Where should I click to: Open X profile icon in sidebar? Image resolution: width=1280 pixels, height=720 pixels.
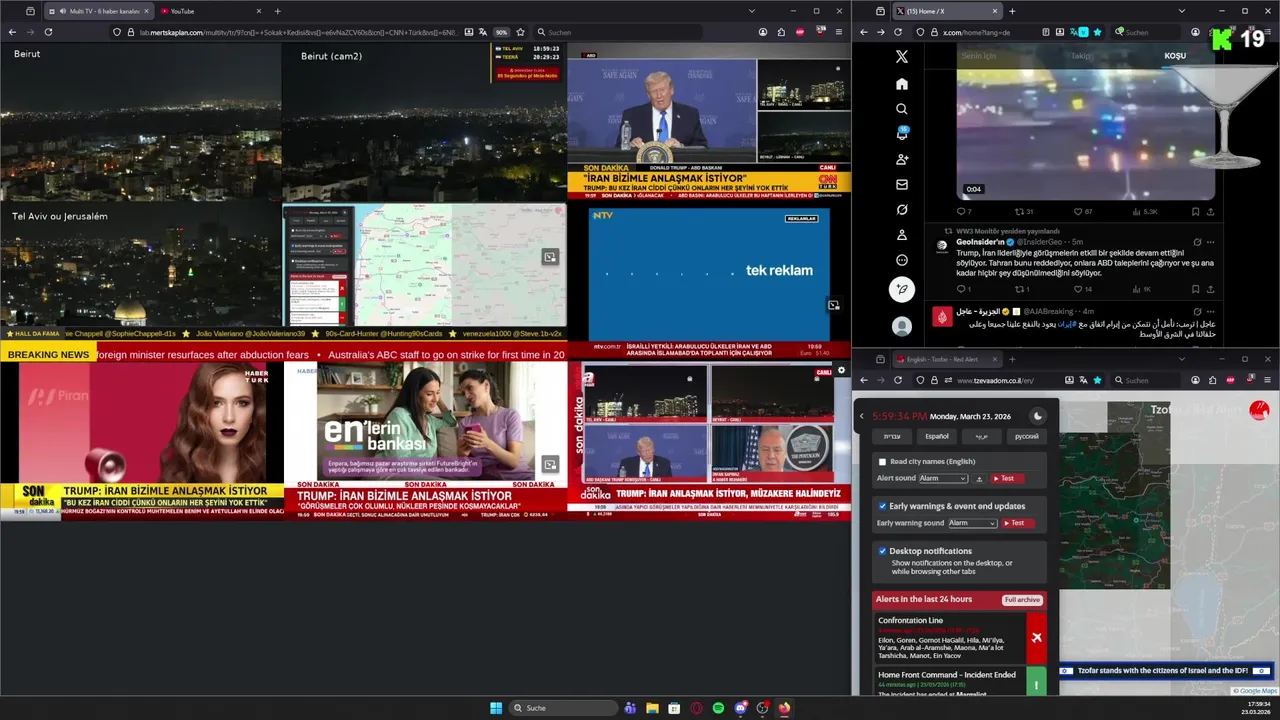point(902,235)
